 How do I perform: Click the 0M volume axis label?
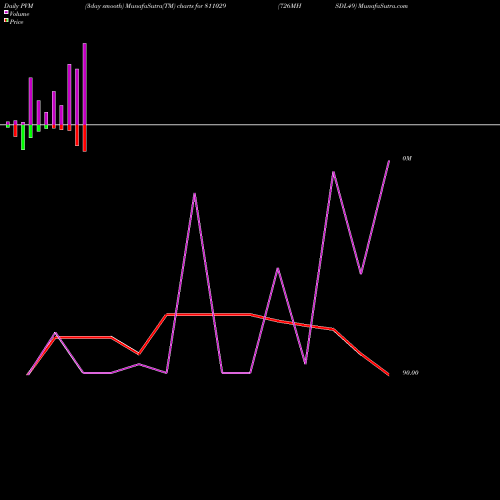click(x=407, y=158)
